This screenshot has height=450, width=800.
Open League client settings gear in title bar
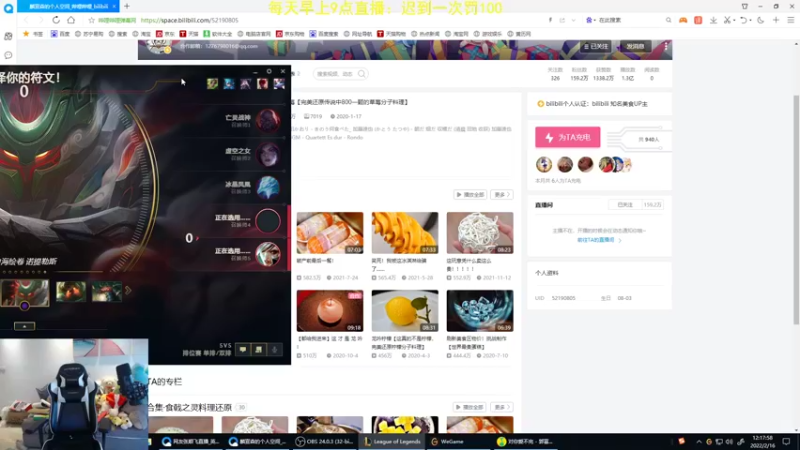point(269,71)
